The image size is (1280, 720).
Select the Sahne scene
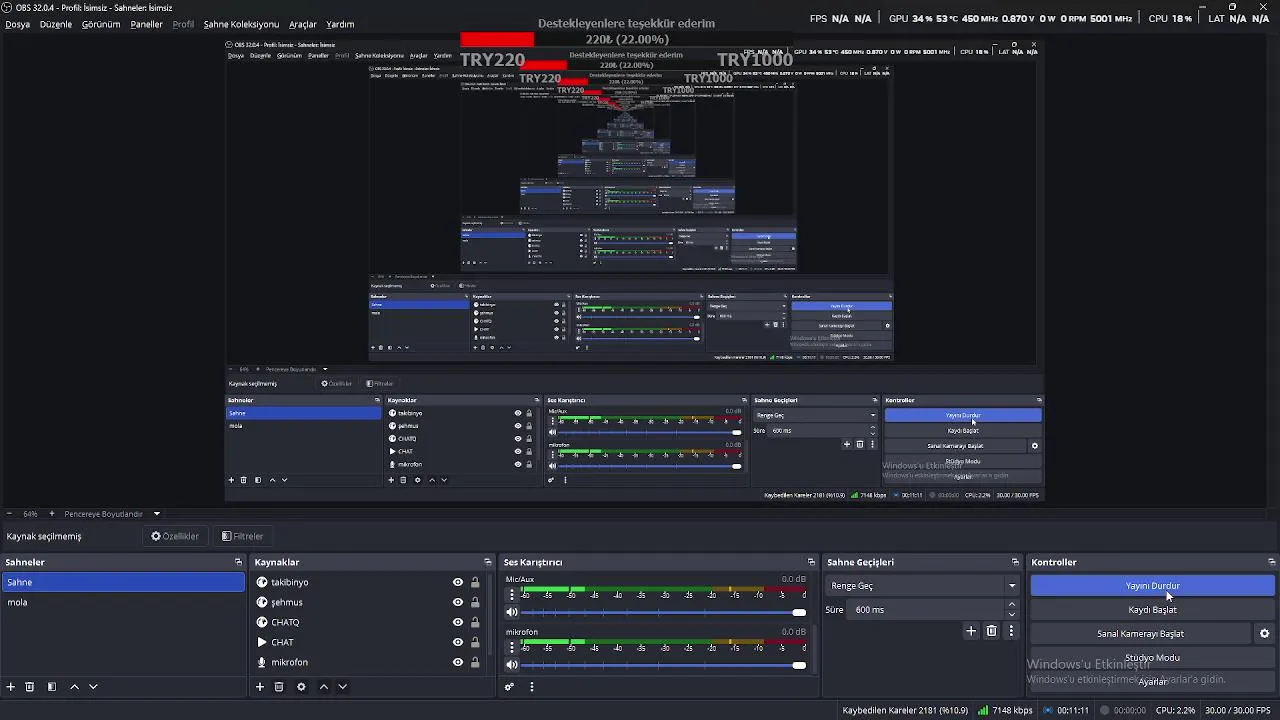point(123,582)
